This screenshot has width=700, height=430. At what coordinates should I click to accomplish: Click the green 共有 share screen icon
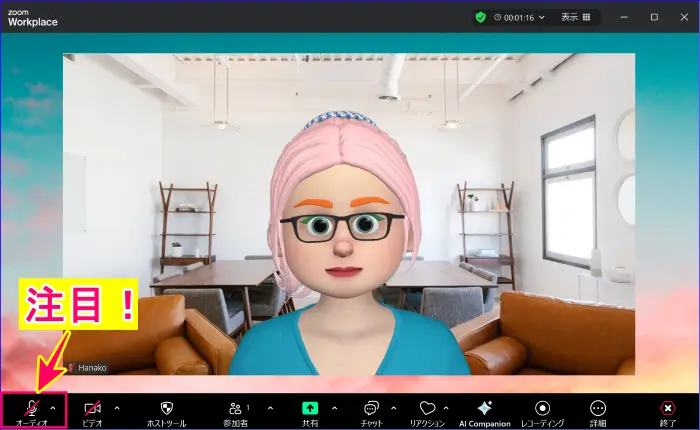pyautogui.click(x=310, y=408)
